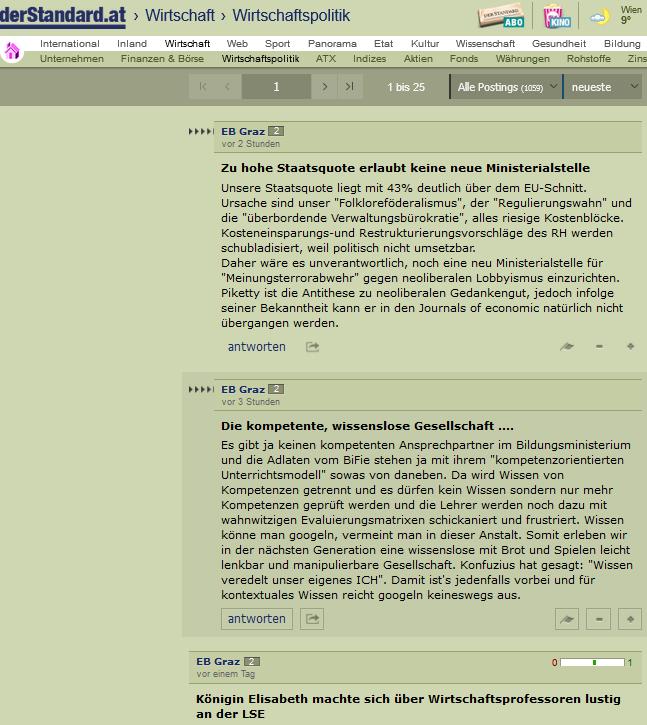Open Unternehmen subsection
Viewport: 647px width, 725px height.
[x=72, y=59]
